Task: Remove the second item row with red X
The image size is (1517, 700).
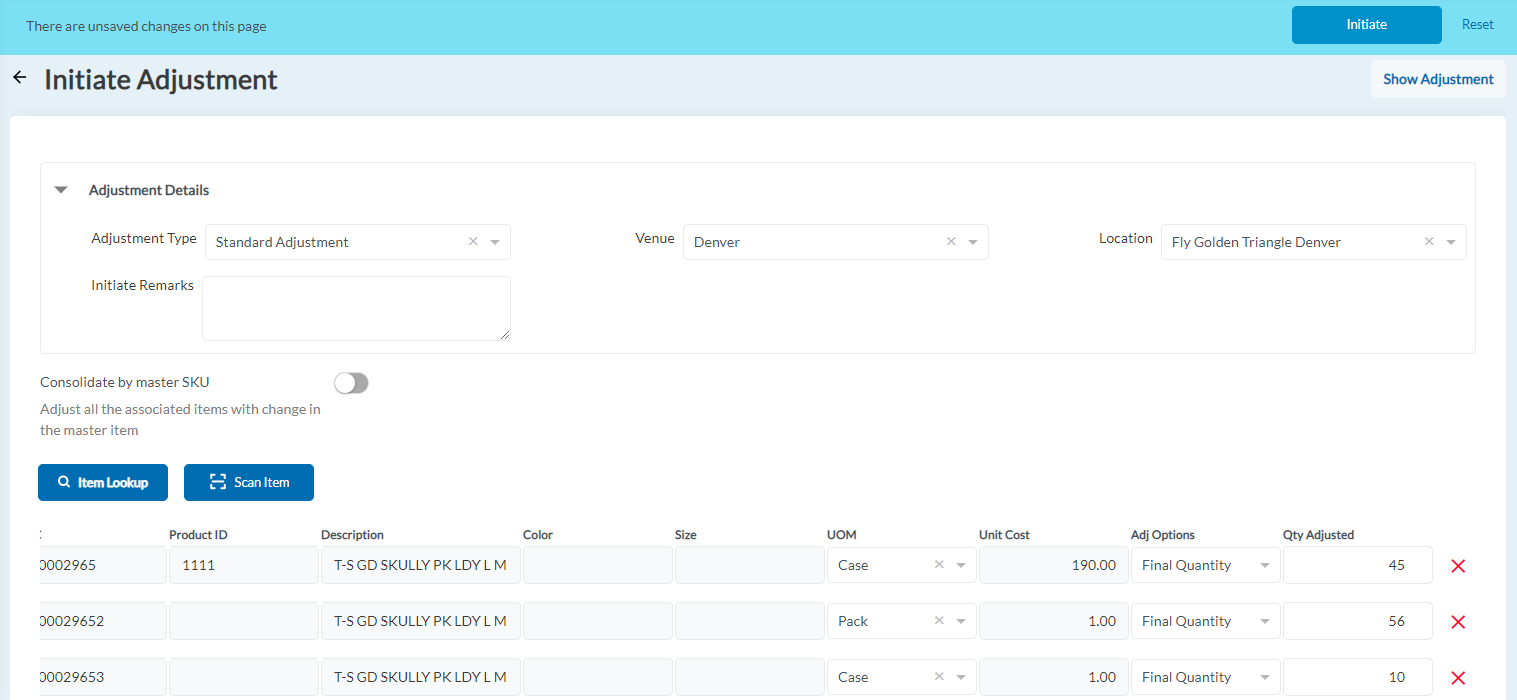Action: tap(1458, 621)
